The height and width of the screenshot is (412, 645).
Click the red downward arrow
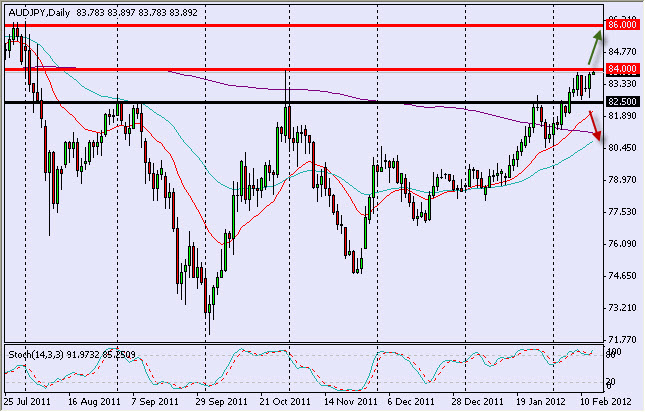[x=594, y=125]
